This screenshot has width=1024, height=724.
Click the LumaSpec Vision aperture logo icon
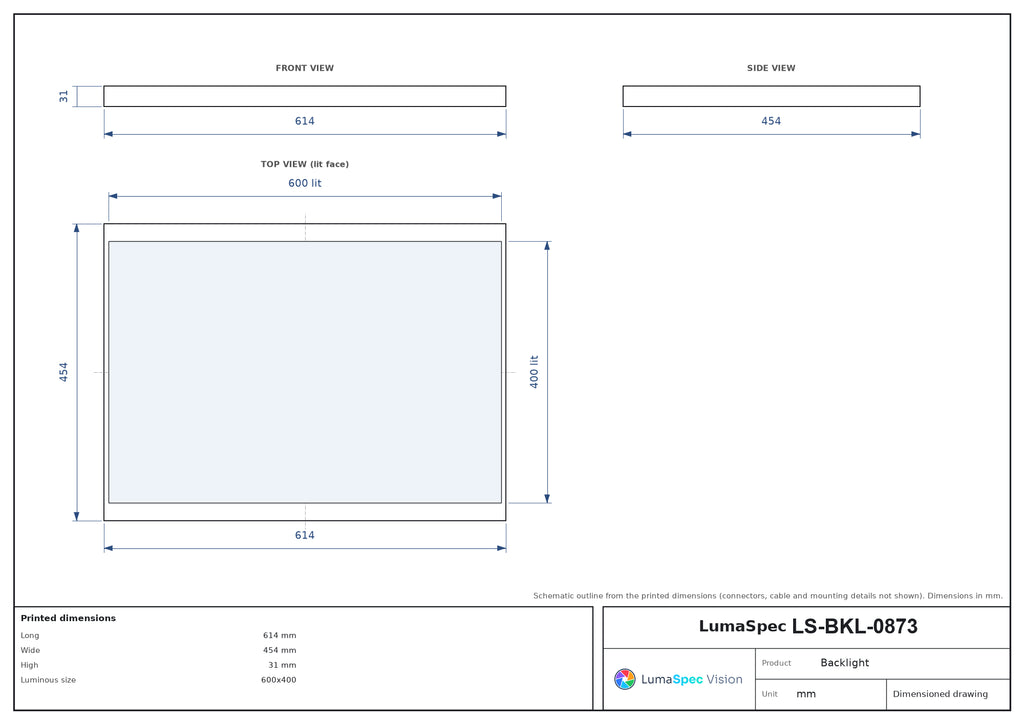624,679
